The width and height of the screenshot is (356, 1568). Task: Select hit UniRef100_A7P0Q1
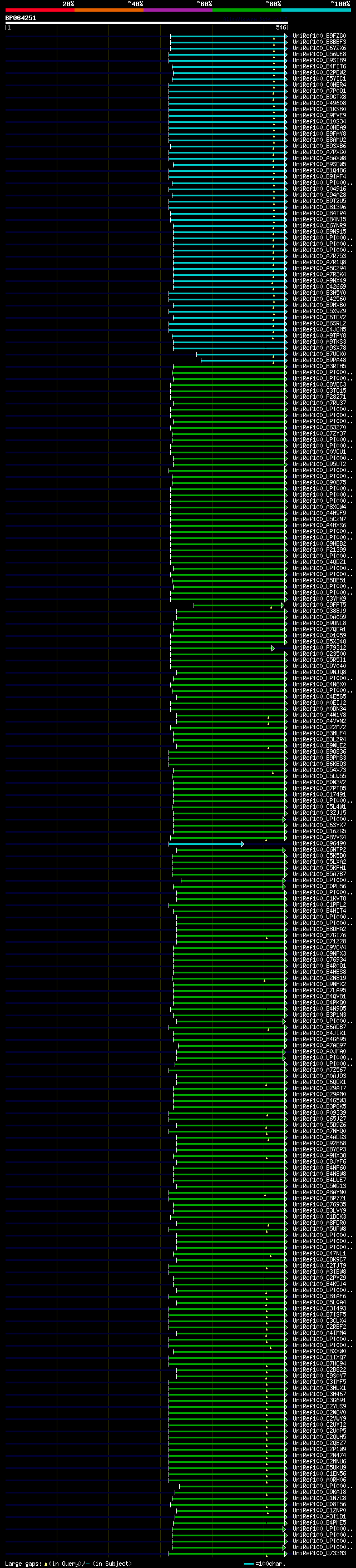pos(319,91)
